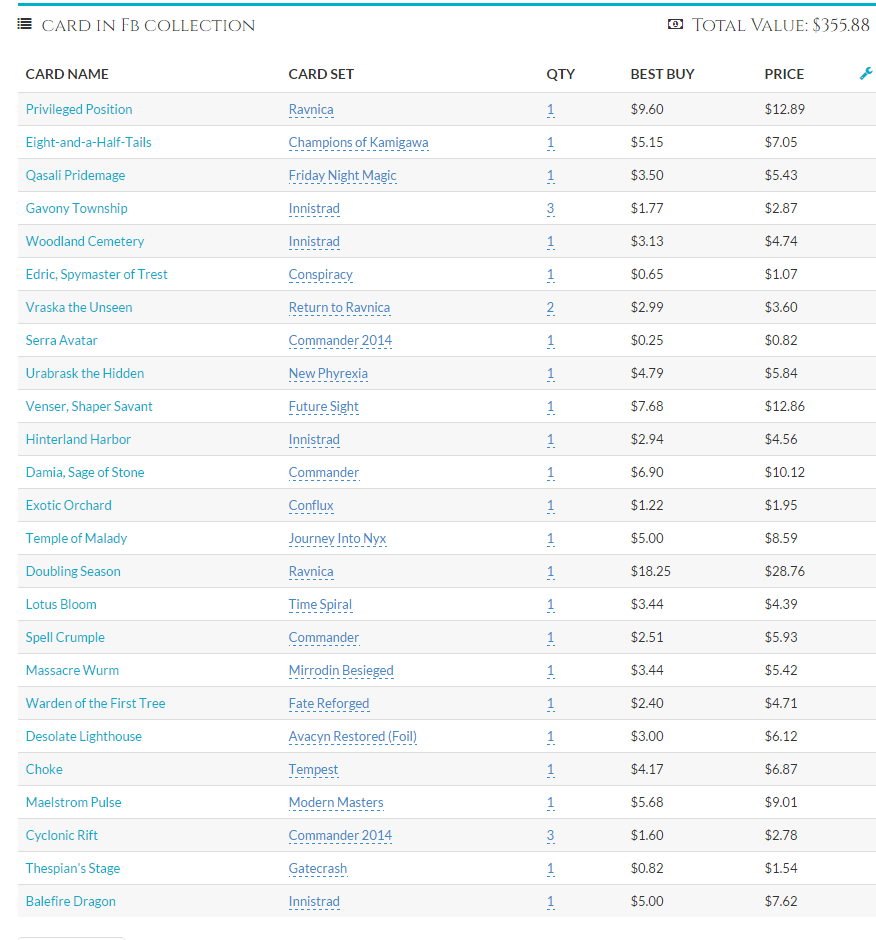876x940 pixels.
Task: Open the Friday Night Magic set link
Action: (x=342, y=176)
